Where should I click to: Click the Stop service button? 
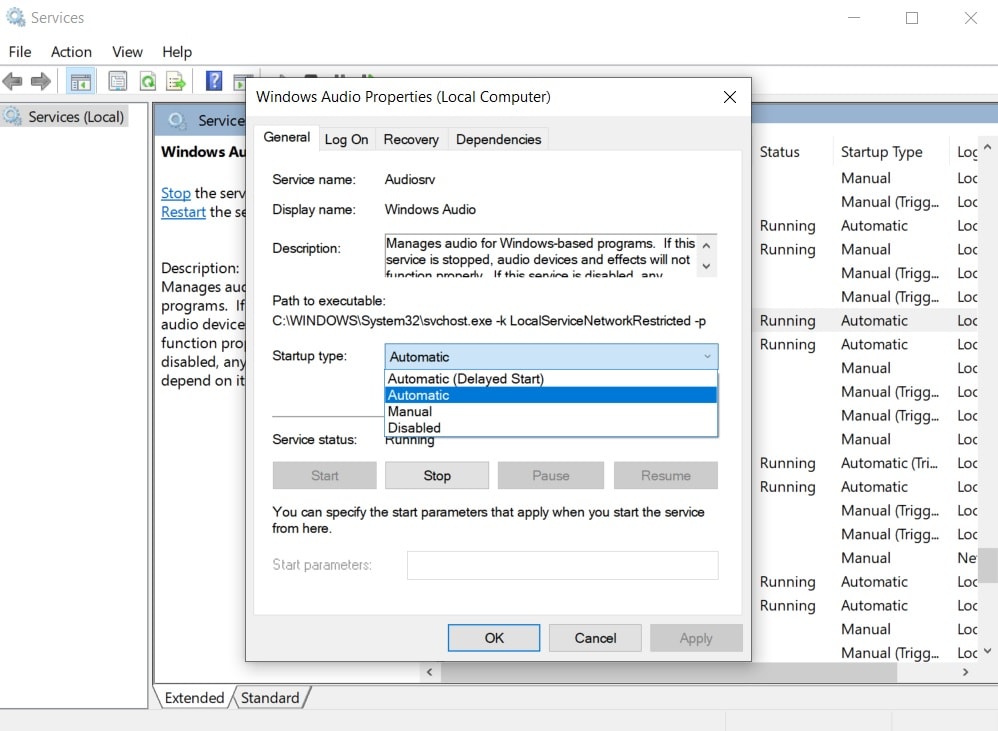pyautogui.click(x=437, y=475)
